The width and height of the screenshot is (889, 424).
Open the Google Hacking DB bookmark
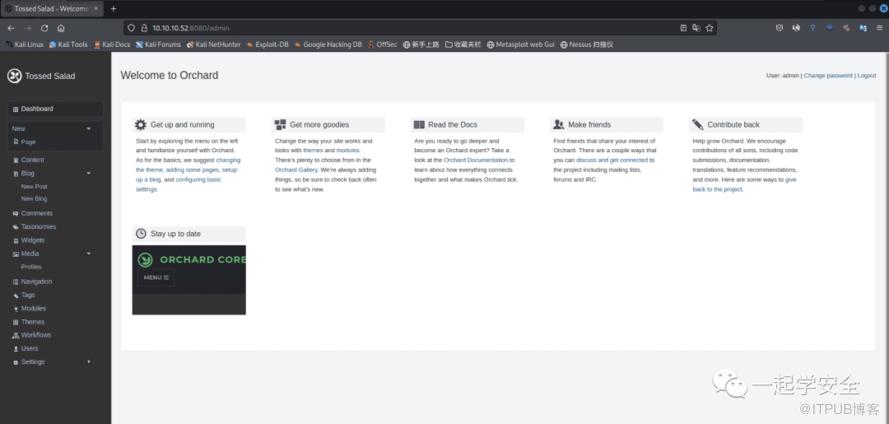click(x=328, y=44)
